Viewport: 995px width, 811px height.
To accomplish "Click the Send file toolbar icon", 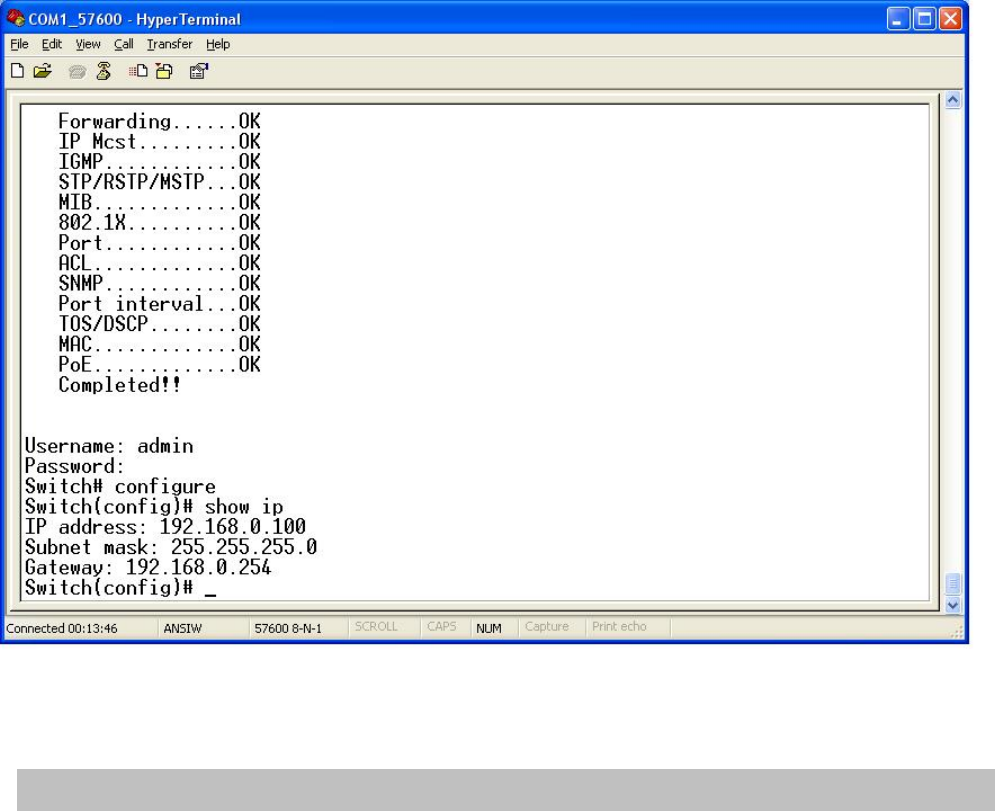I will pyautogui.click(x=138, y=71).
